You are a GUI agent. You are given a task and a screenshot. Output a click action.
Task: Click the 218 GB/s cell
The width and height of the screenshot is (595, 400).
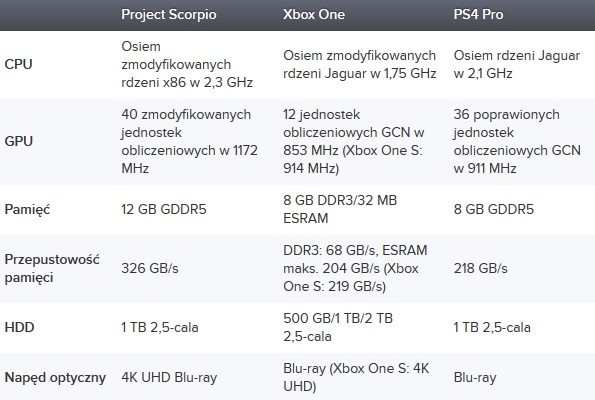coord(480,268)
